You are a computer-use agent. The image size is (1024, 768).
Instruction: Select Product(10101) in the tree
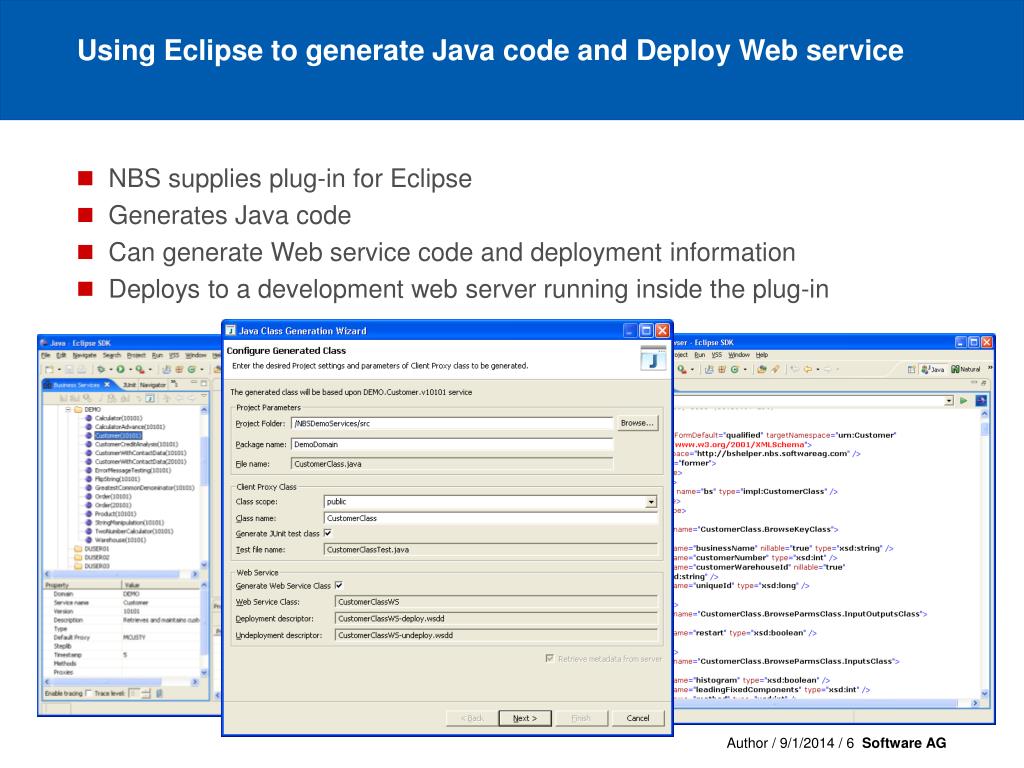click(115, 514)
